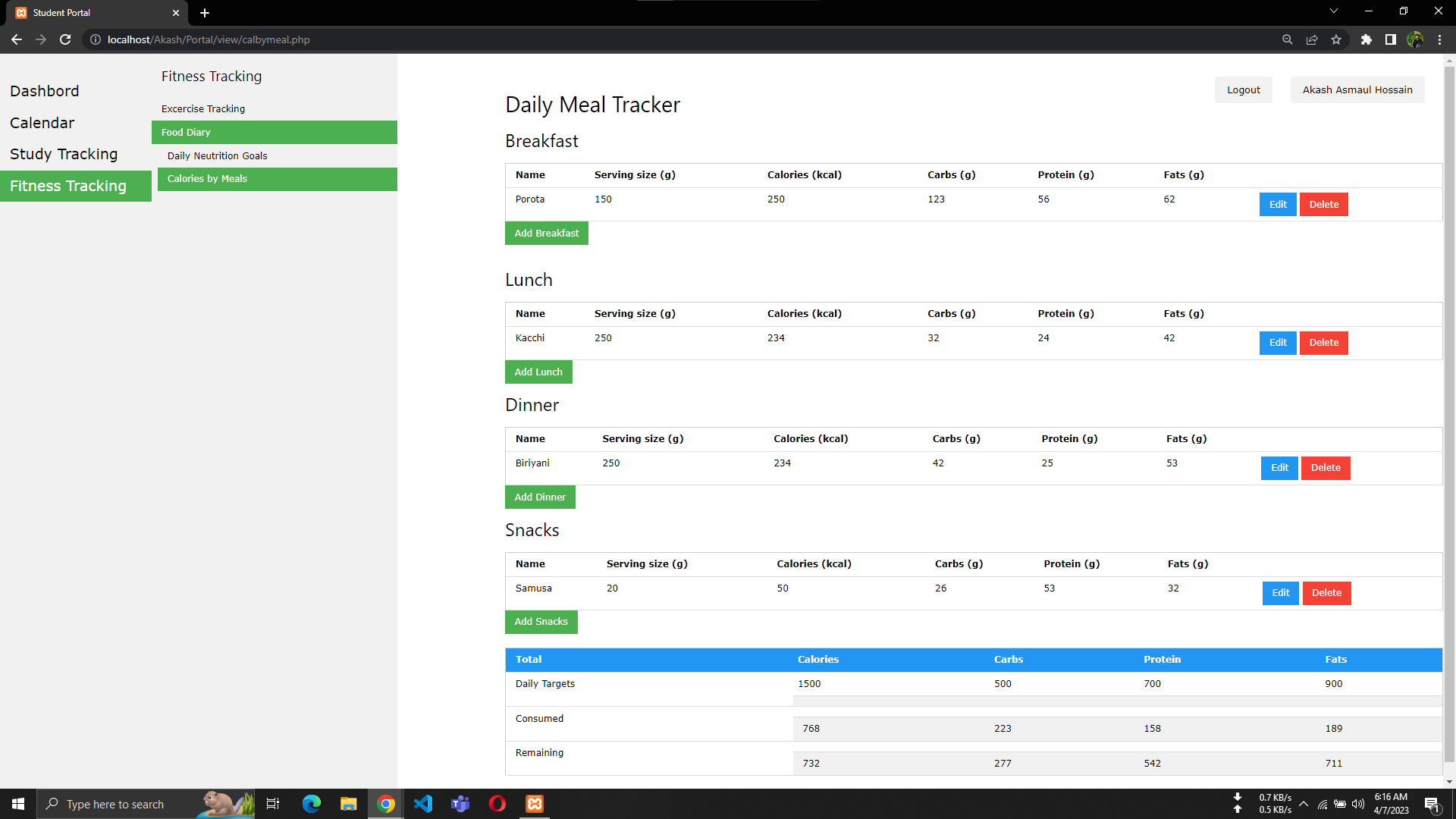Screen dimensions: 1456x819
Task: Open the Dashboard navigation link
Action: pyautogui.click(x=44, y=91)
